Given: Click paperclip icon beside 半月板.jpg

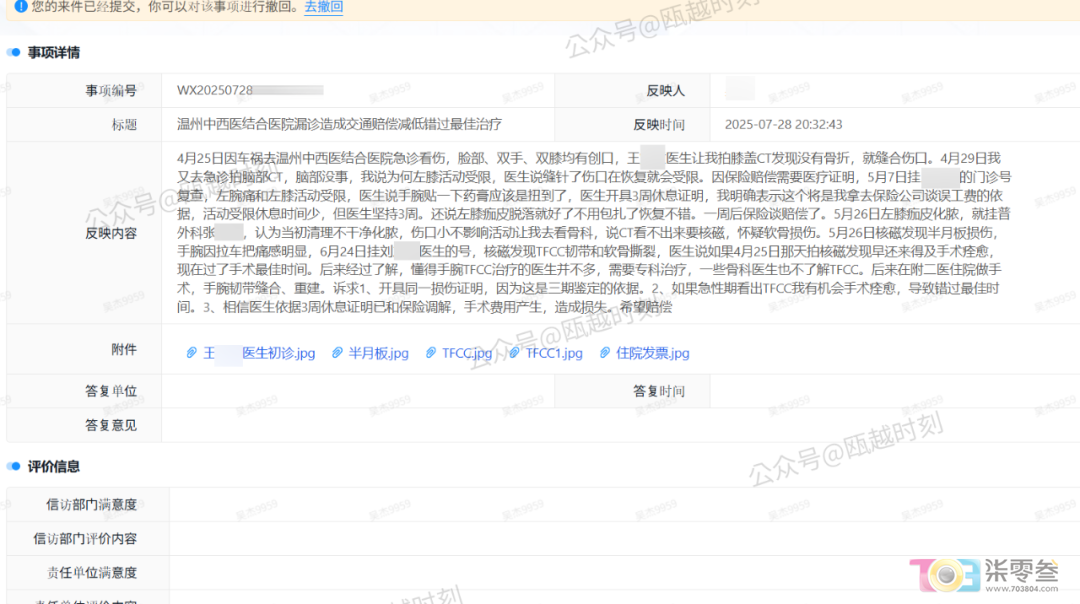Looking at the screenshot, I should point(337,353).
